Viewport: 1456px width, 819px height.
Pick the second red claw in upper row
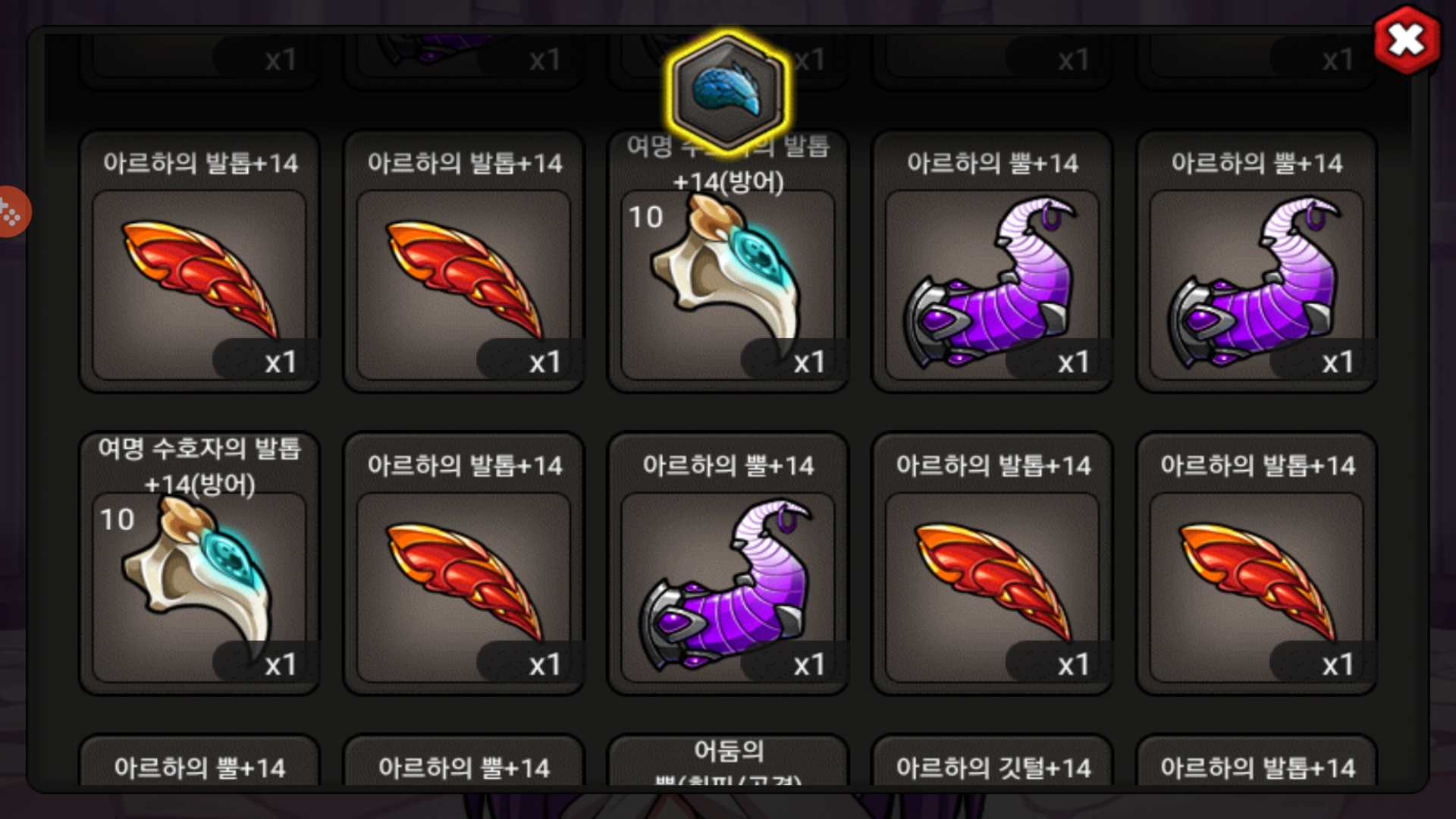[463, 262]
